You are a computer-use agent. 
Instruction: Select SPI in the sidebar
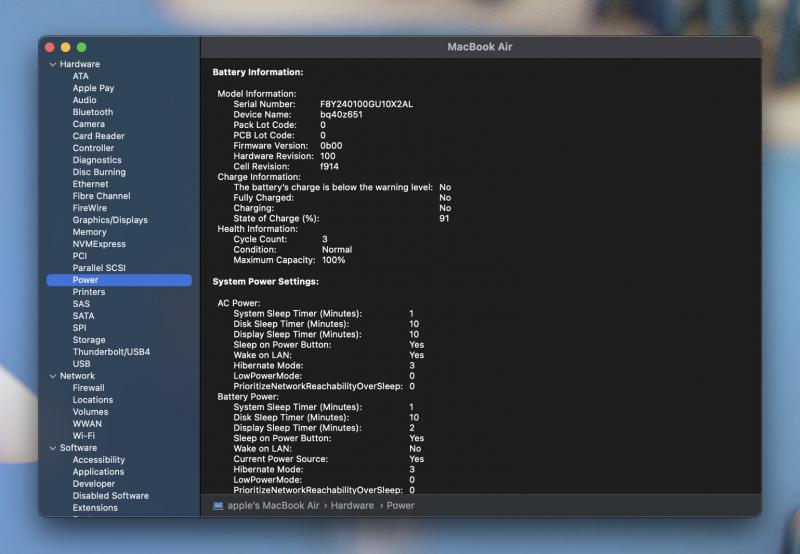pos(79,328)
